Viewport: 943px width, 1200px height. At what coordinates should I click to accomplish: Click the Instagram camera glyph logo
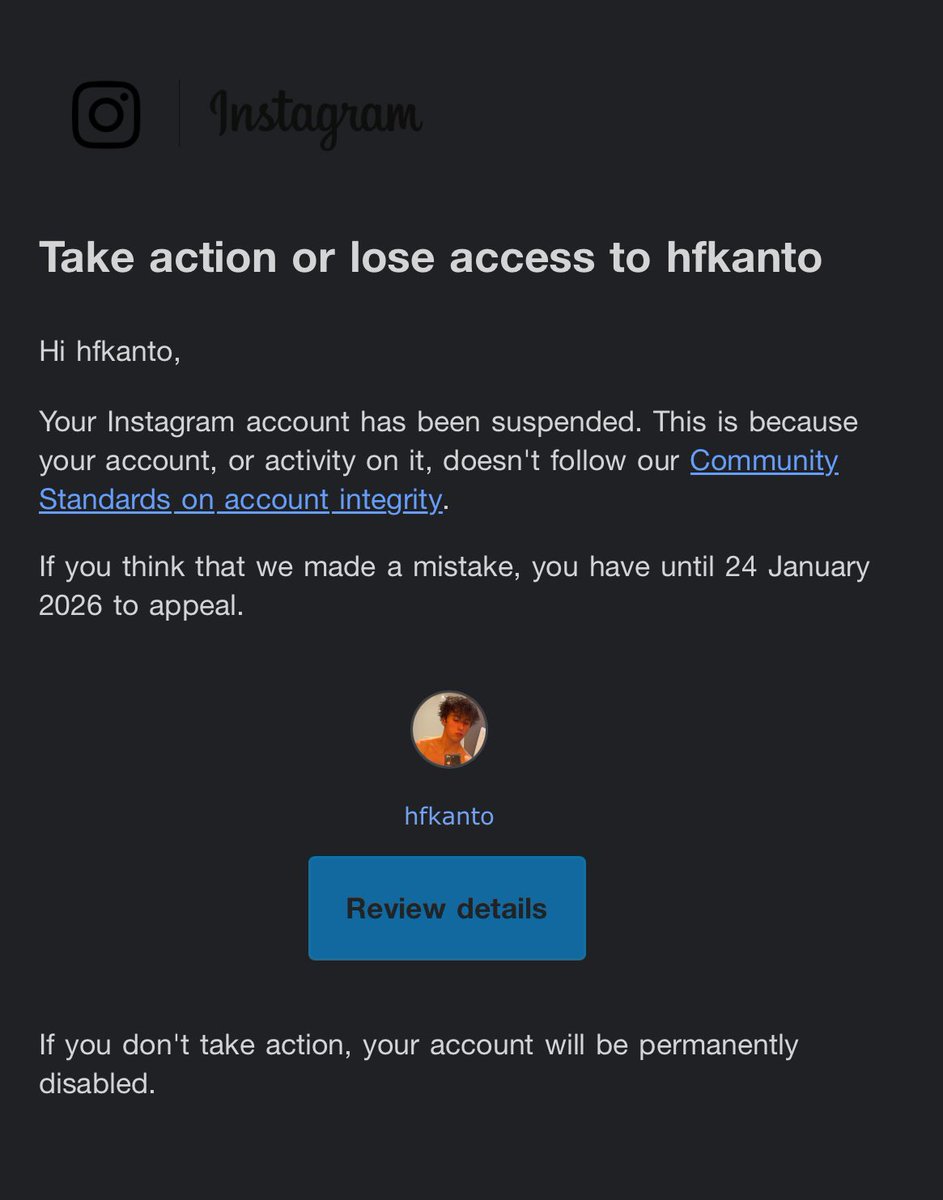pyautogui.click(x=106, y=115)
